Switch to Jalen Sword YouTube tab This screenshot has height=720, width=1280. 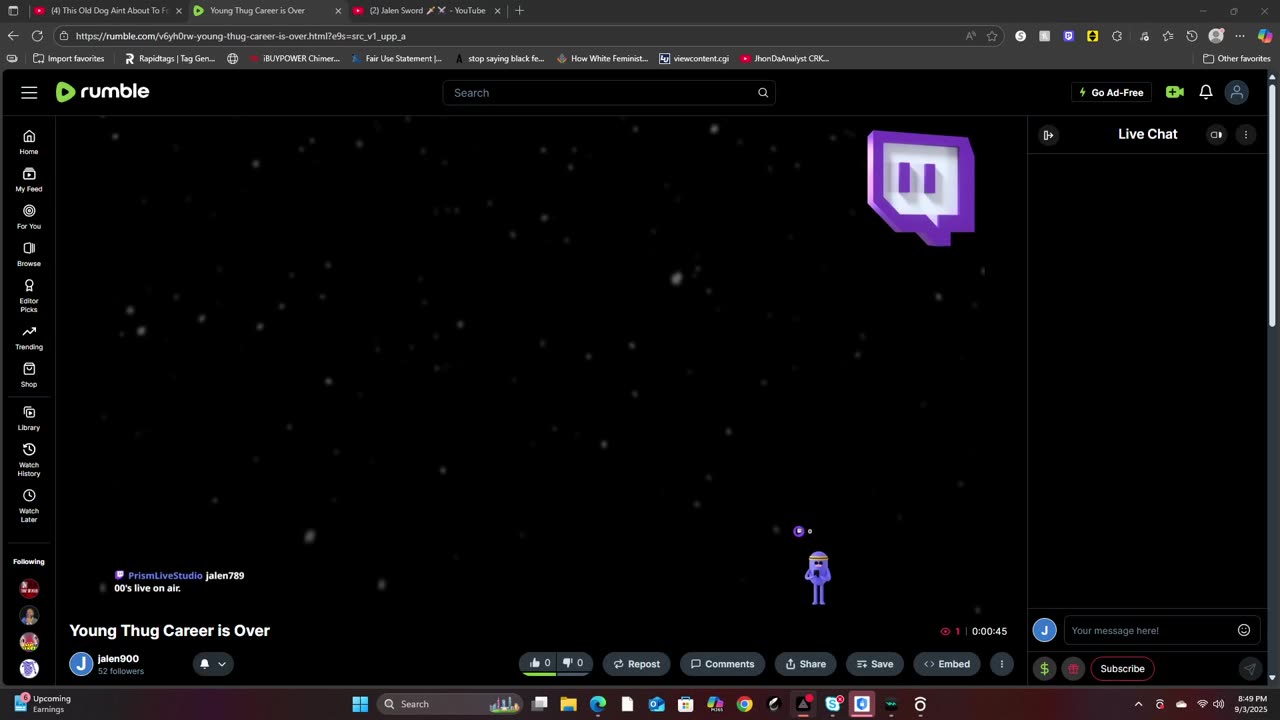427,11
